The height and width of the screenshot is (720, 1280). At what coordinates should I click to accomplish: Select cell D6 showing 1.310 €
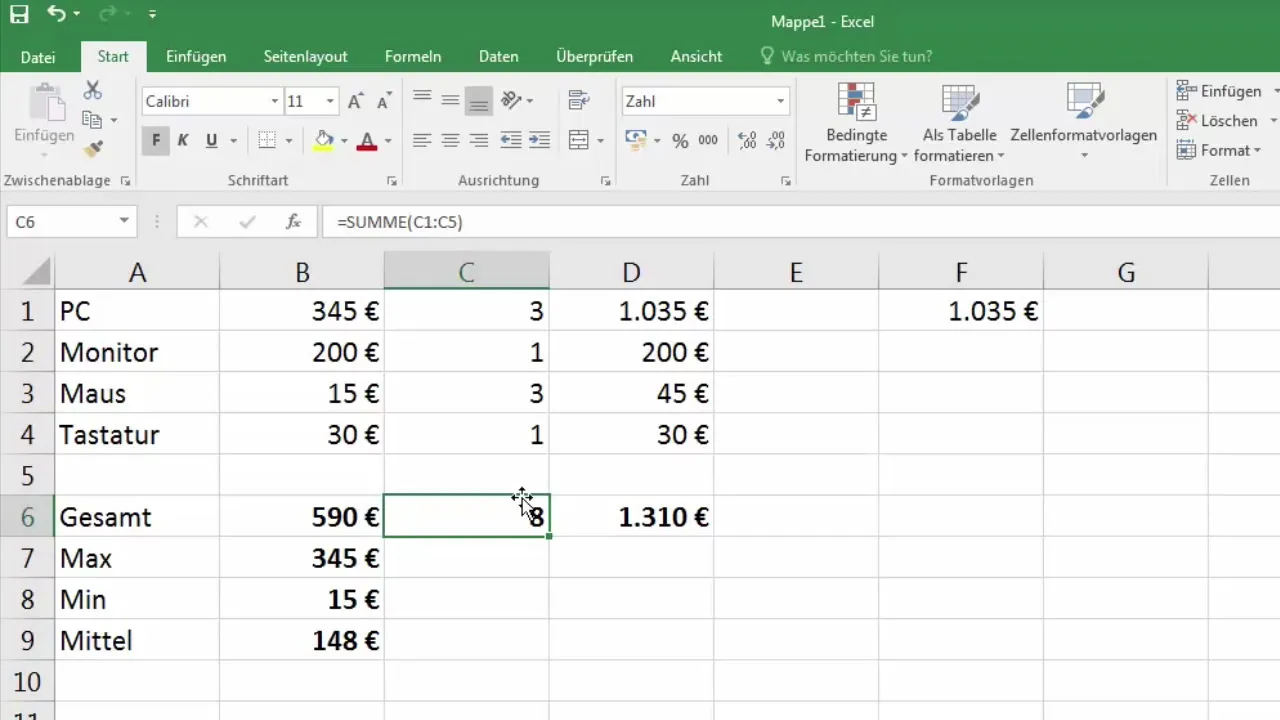pyautogui.click(x=631, y=517)
